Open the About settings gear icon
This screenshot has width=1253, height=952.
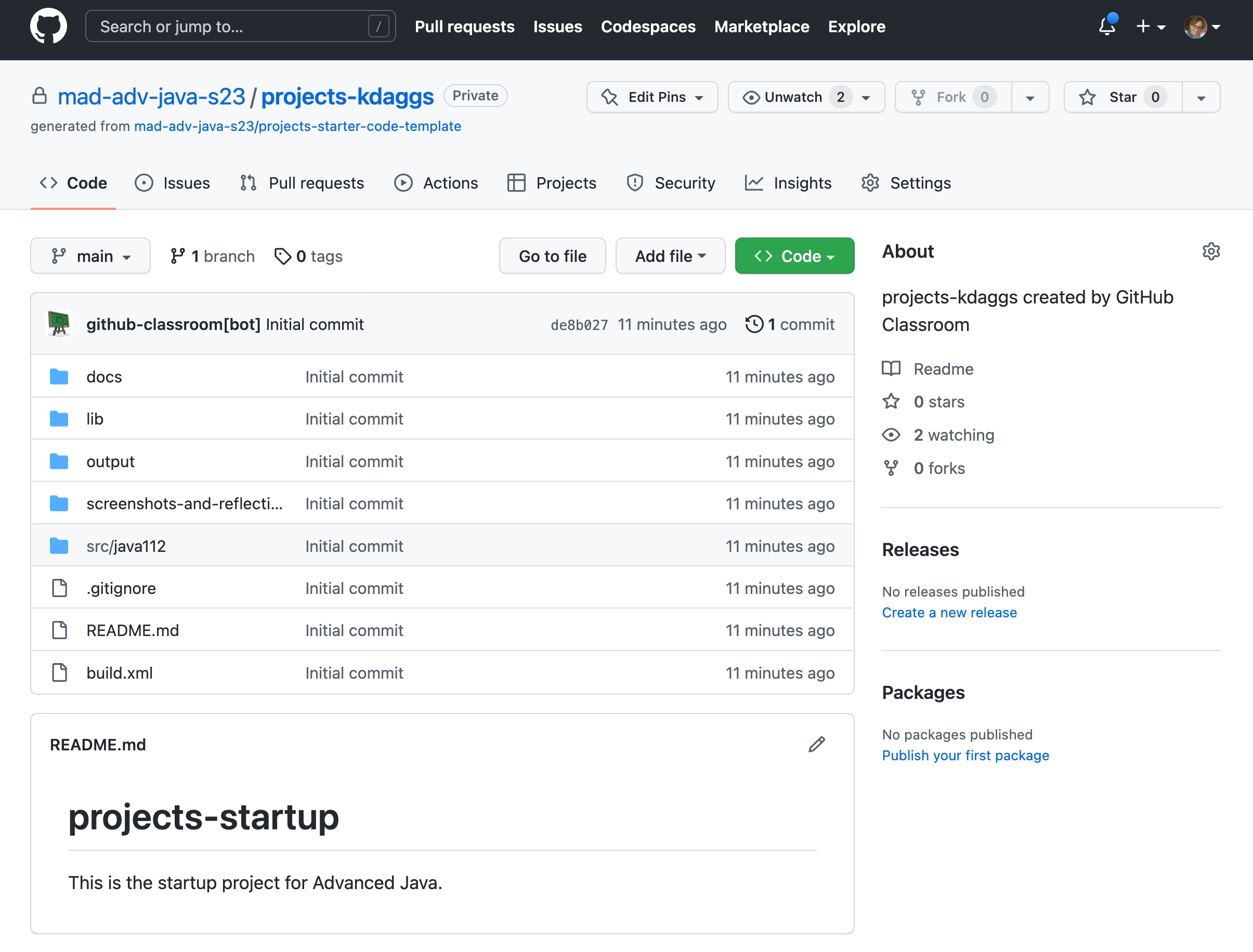pos(1211,251)
